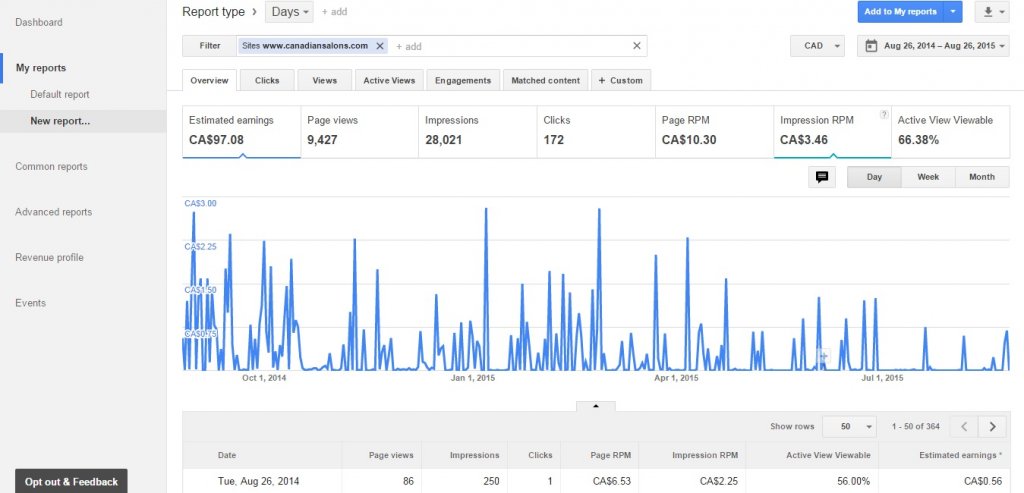This screenshot has height=493, width=1024.
Task: Click the chart annotations comment icon
Action: pyautogui.click(x=822, y=177)
